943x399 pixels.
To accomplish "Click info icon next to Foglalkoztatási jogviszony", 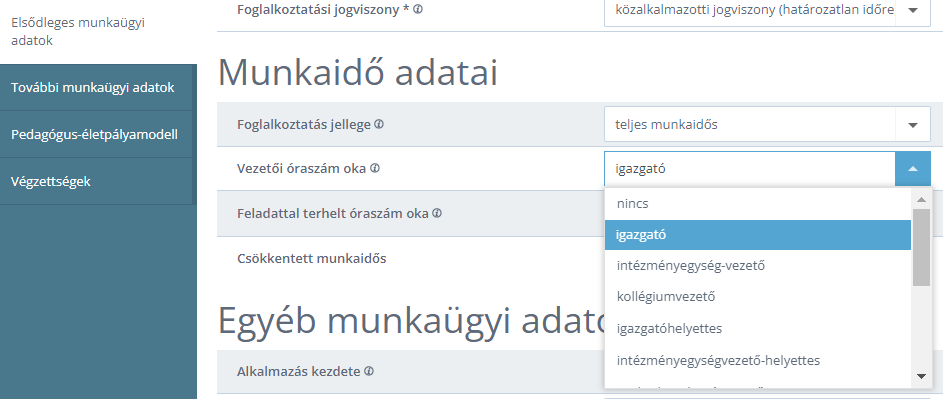I will 418,9.
